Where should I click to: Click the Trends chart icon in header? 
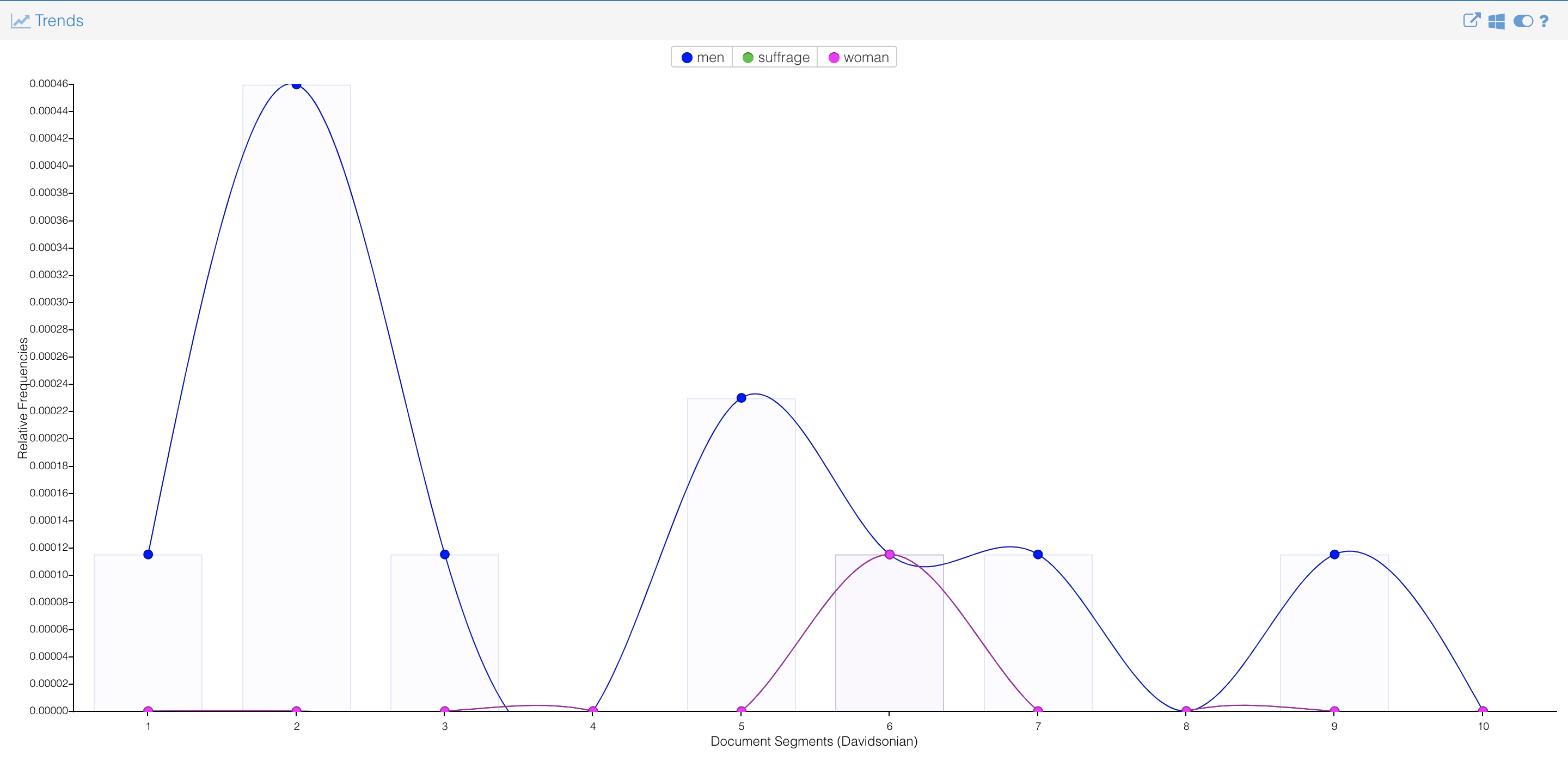coord(20,21)
